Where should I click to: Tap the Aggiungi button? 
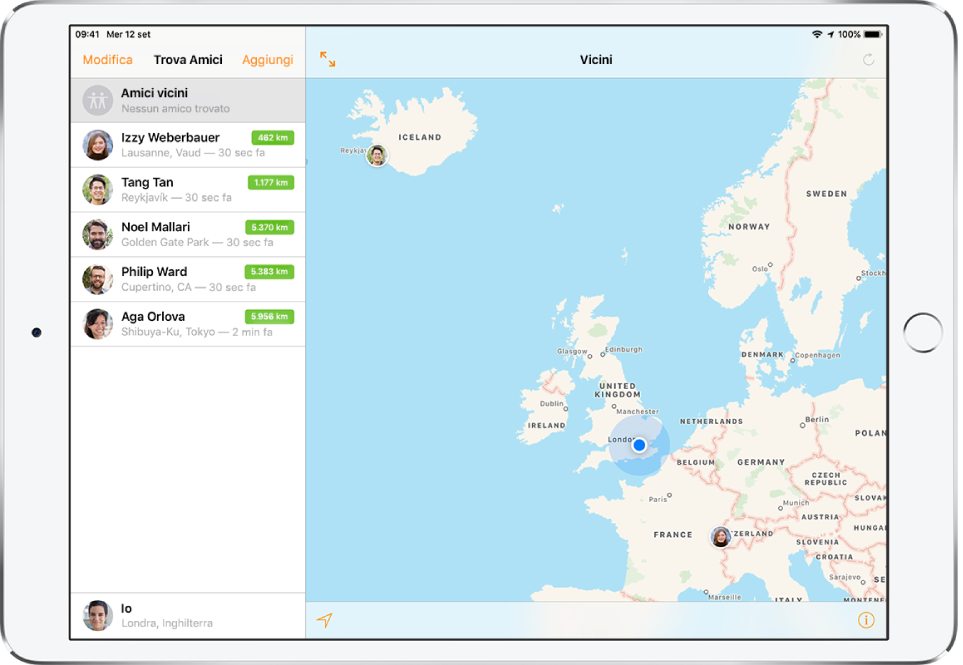point(268,60)
